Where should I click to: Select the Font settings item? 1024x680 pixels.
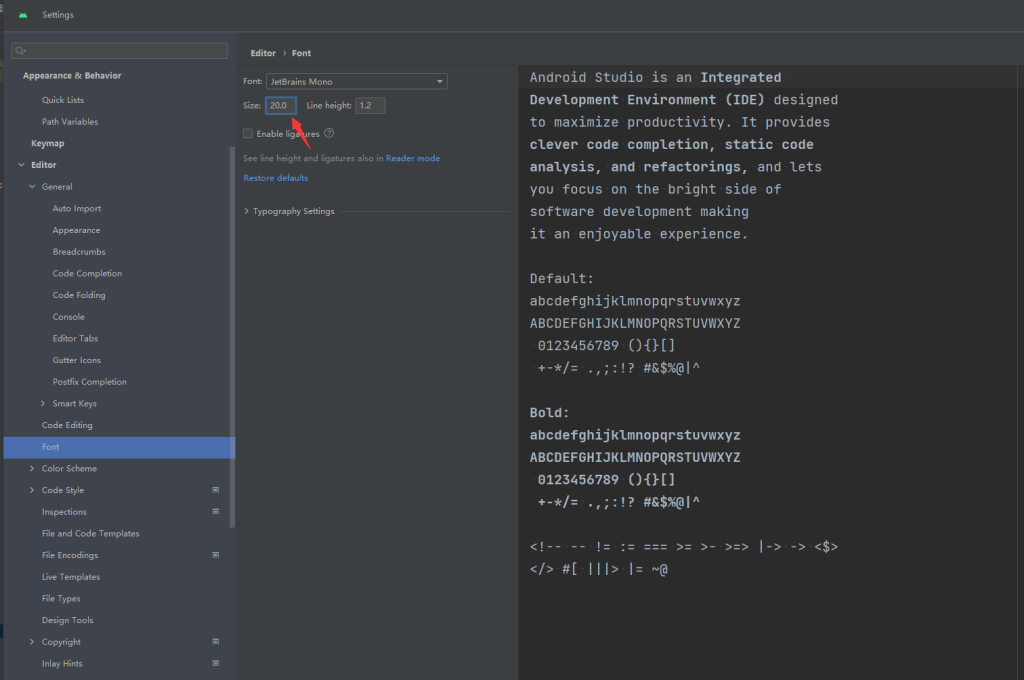[119, 447]
